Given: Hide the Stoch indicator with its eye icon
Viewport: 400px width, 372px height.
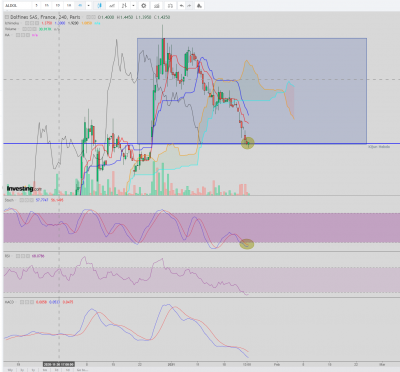Looking at the screenshot, I should pyautogui.click(x=22, y=200).
